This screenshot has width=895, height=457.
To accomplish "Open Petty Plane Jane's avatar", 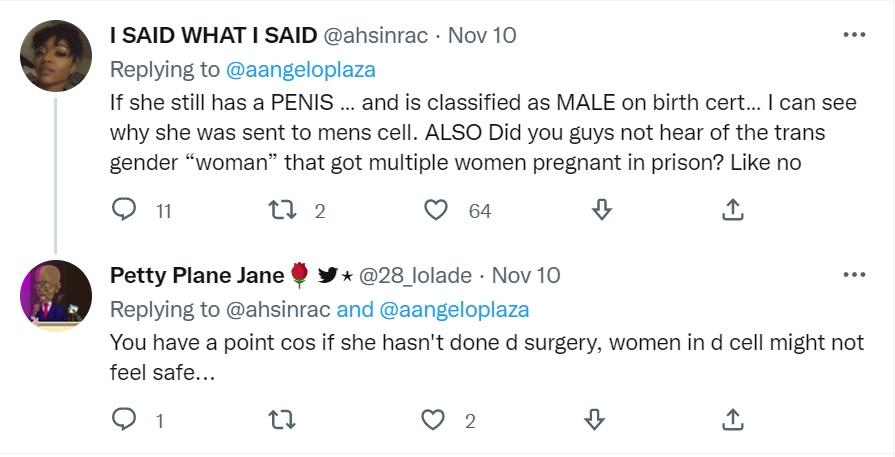I will pyautogui.click(x=56, y=296).
